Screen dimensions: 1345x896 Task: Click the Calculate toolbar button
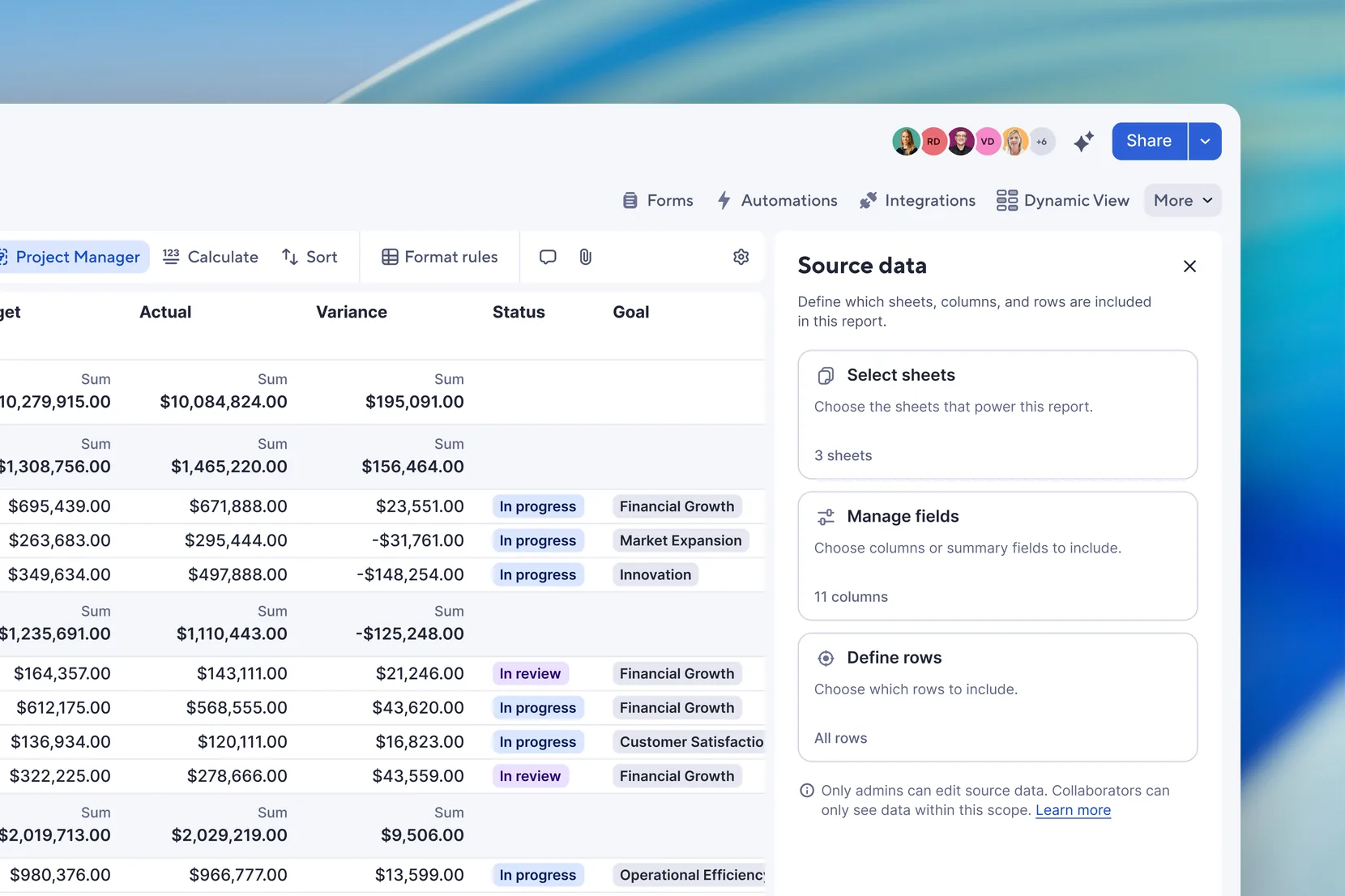pyautogui.click(x=211, y=257)
